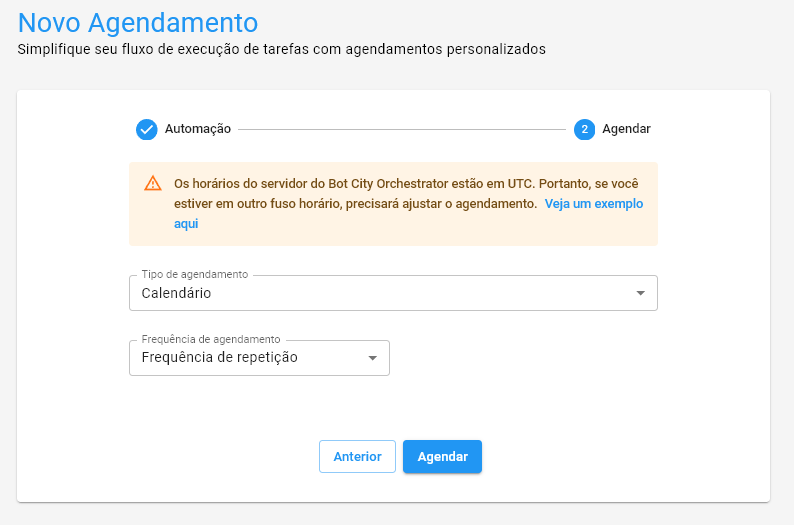Viewport: 794px width, 525px height.
Task: Select the Agendar step label in stepper
Action: click(x=626, y=129)
